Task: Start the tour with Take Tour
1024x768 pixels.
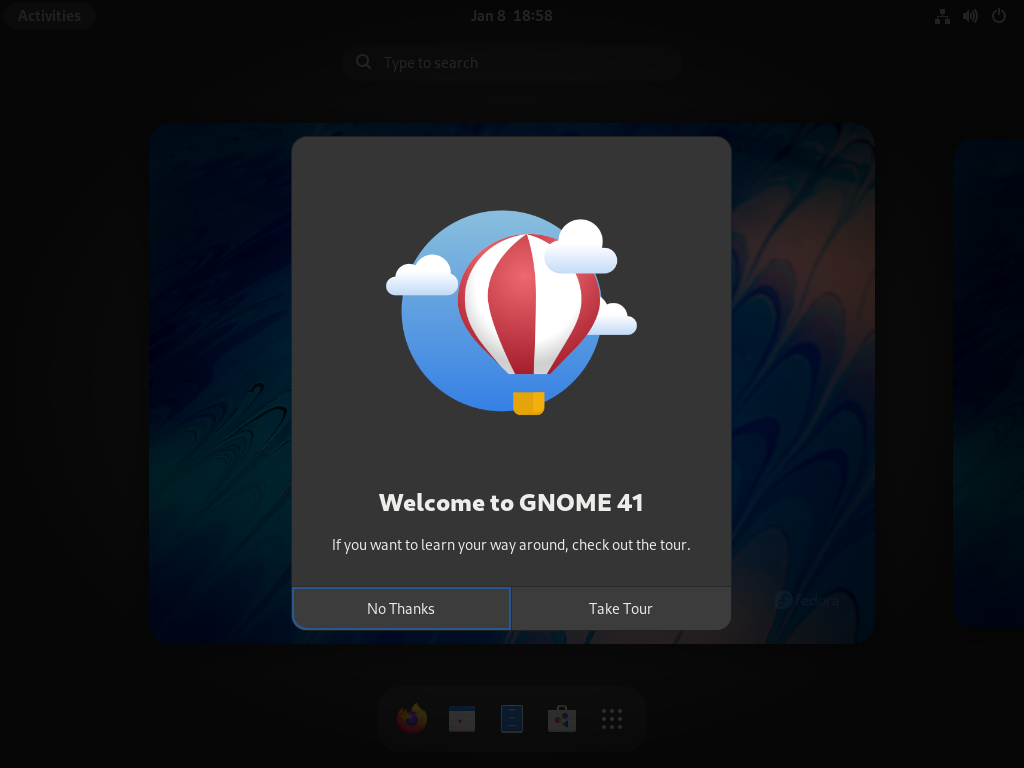Action: coord(621,609)
